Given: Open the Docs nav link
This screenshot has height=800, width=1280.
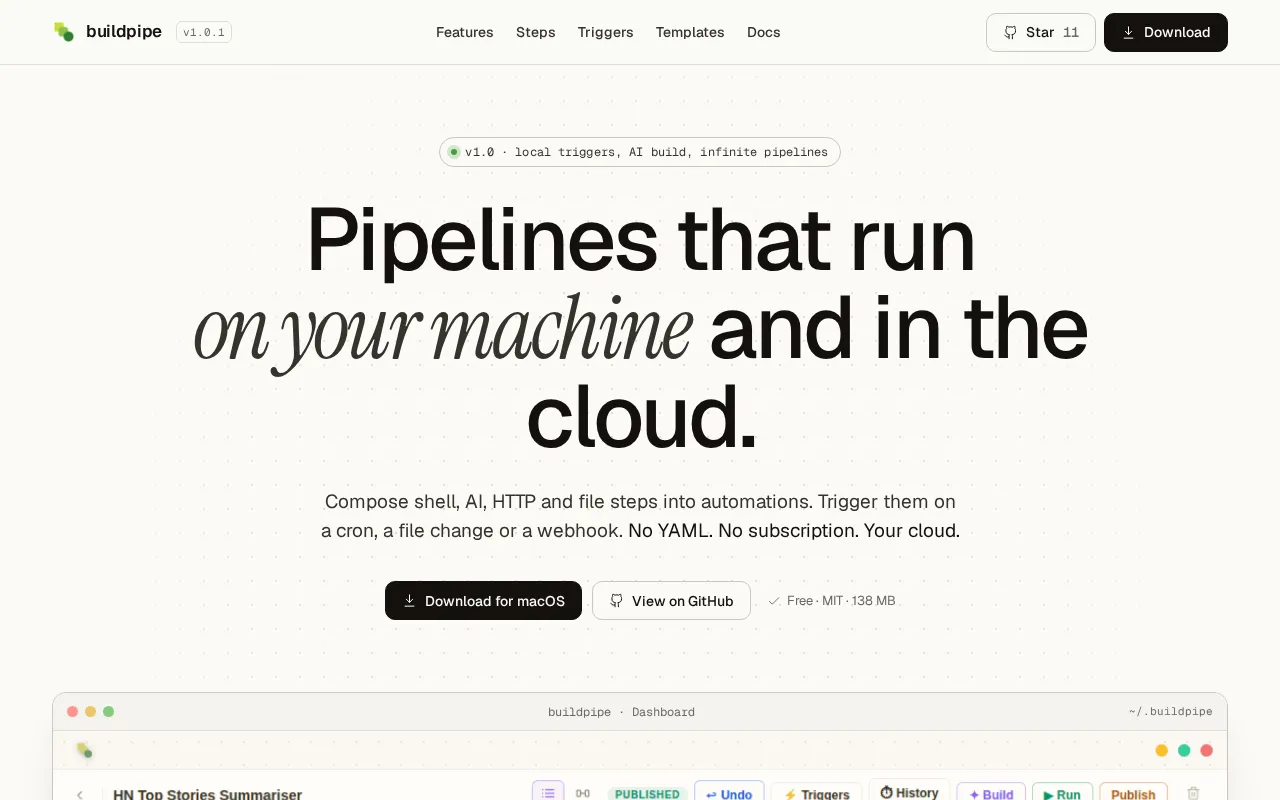Looking at the screenshot, I should click(764, 32).
